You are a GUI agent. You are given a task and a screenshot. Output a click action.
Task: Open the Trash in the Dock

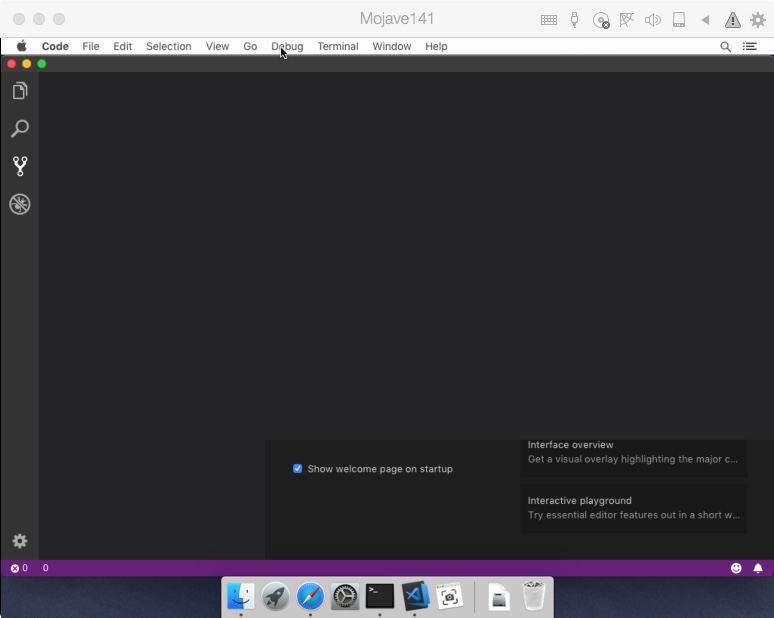coord(534,595)
